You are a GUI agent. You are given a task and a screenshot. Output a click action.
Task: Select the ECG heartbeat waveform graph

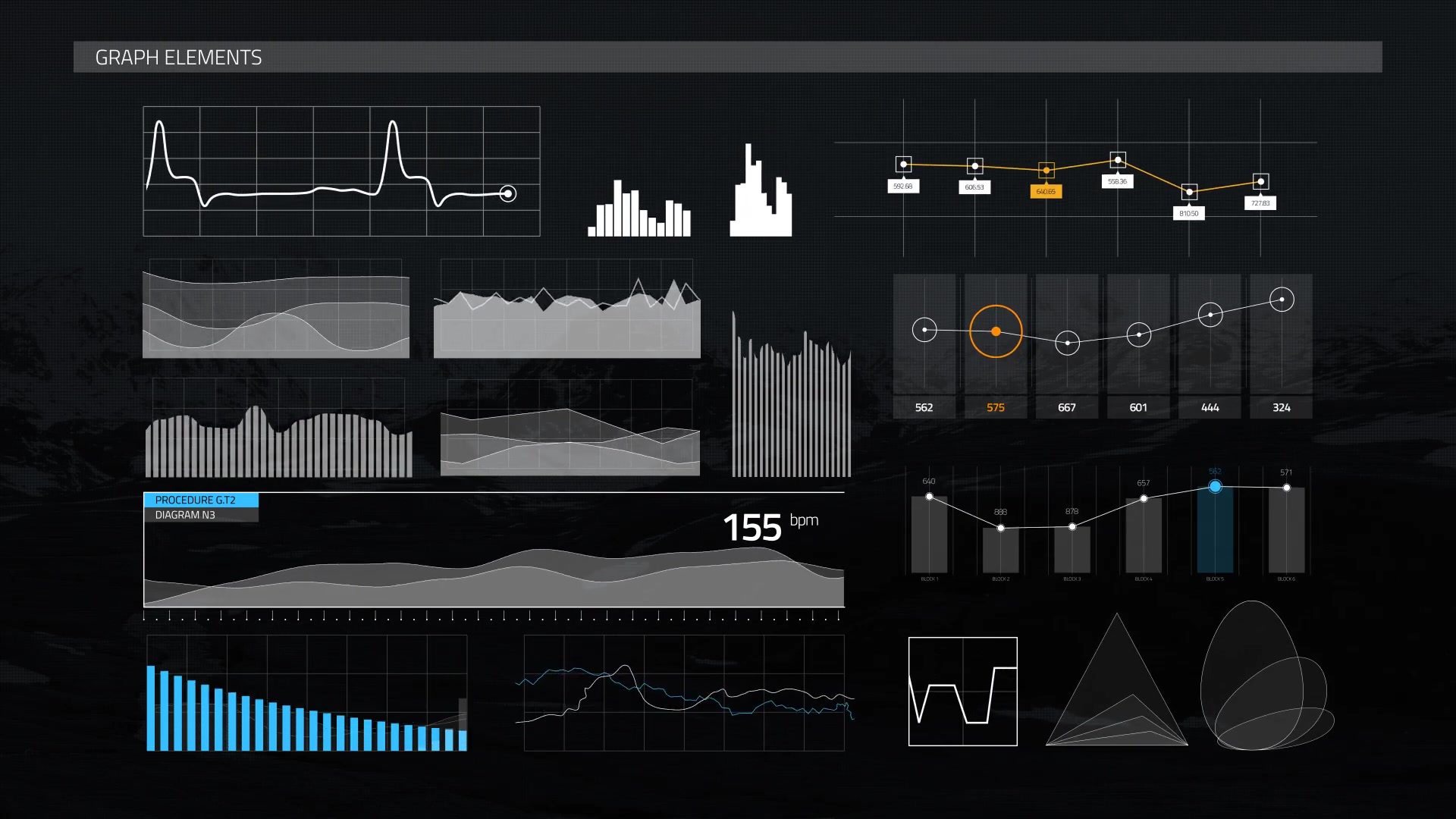(x=341, y=171)
